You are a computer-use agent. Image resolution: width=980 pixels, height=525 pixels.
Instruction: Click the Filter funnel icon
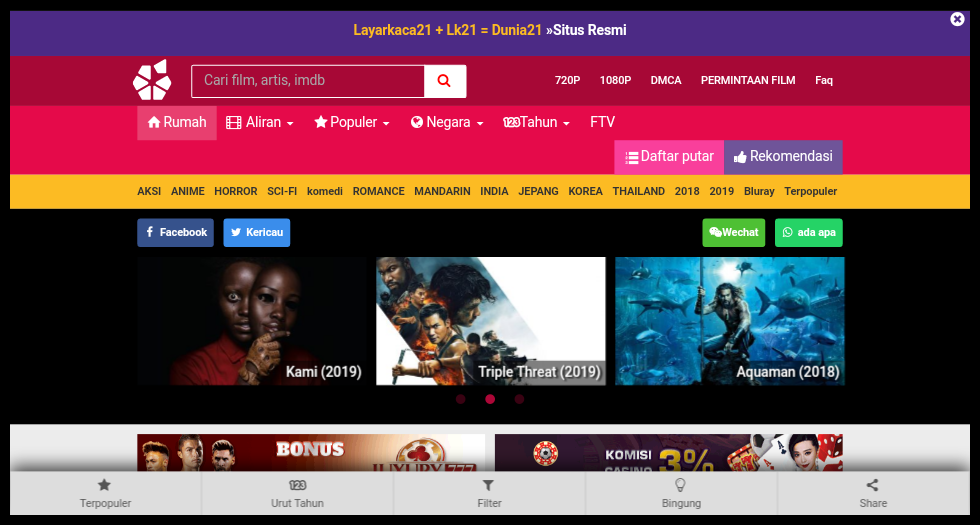[x=489, y=485]
